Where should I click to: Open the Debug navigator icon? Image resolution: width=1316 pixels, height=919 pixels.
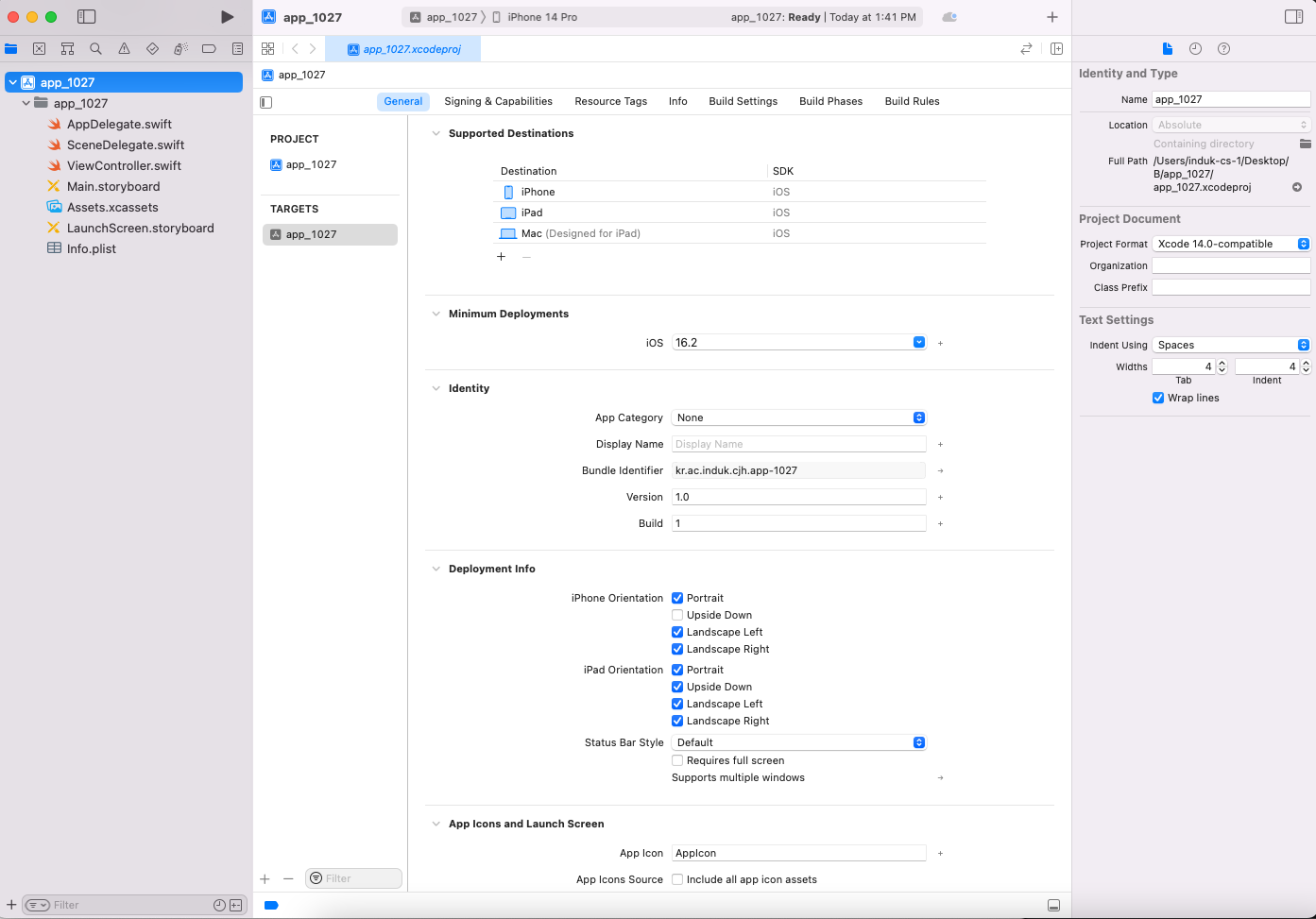pos(180,48)
